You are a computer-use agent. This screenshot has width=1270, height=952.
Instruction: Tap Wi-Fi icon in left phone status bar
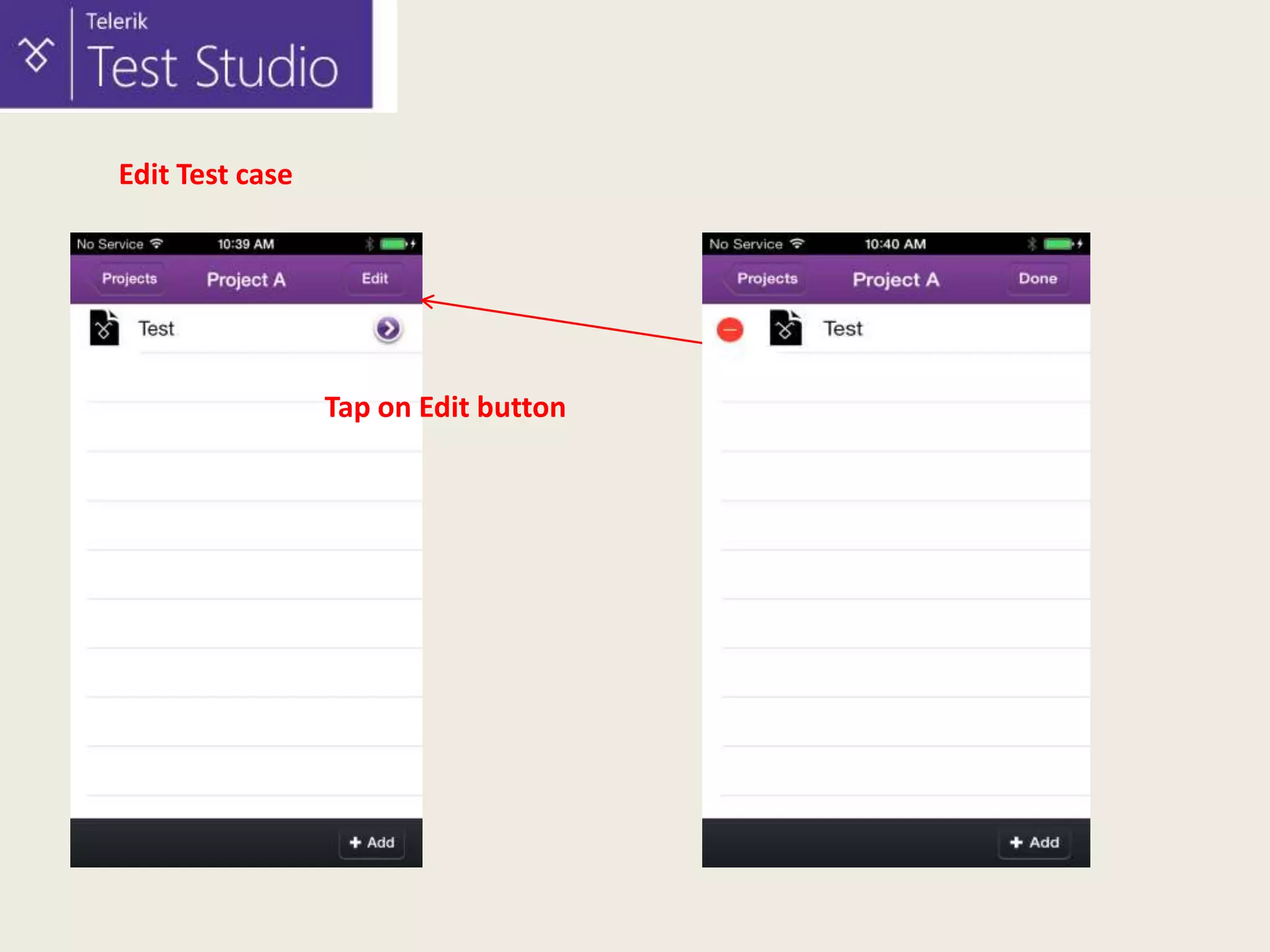156,244
